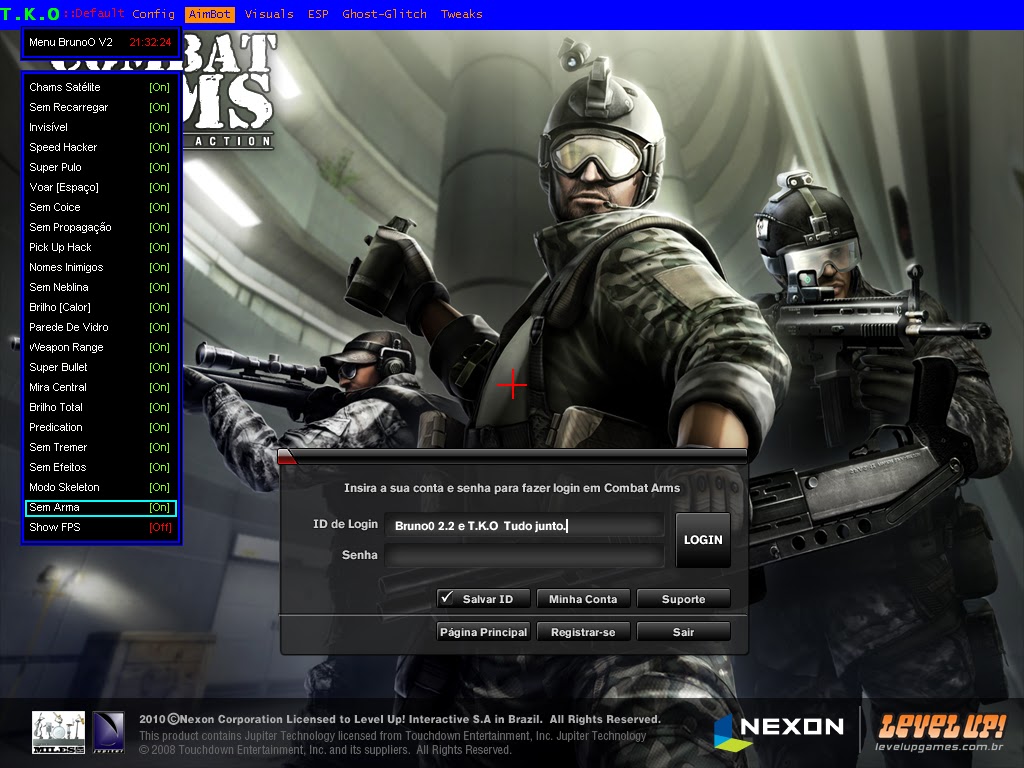Toggle Super Pulo option
The width and height of the screenshot is (1024, 768).
point(100,167)
